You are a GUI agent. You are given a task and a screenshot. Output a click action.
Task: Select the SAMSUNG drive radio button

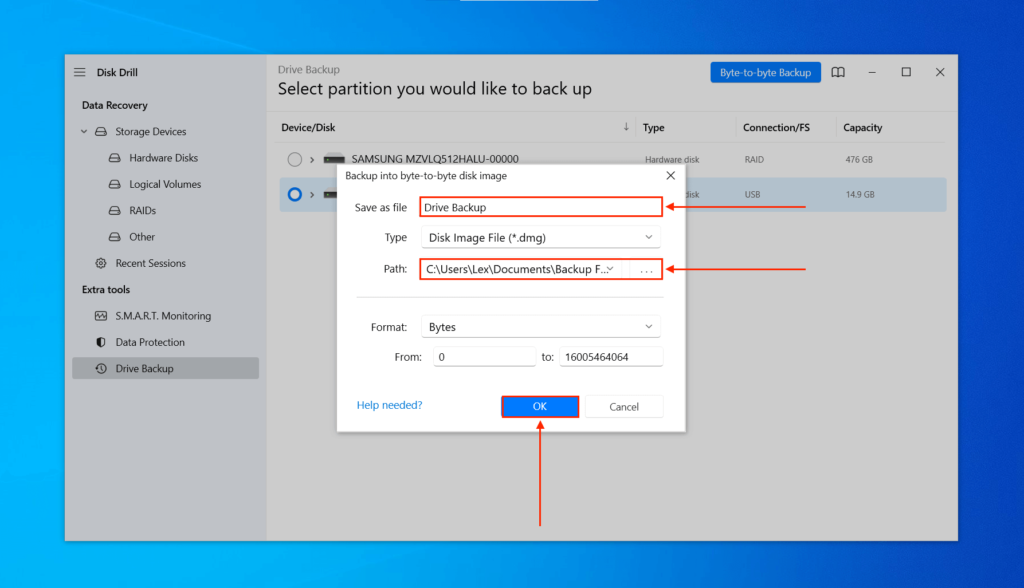tap(295, 158)
